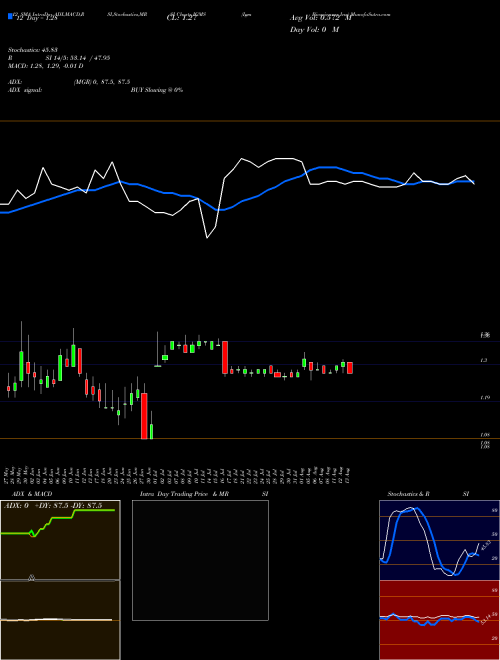
Task: Click the 1.3 price axis label
Action: (x=484, y=361)
